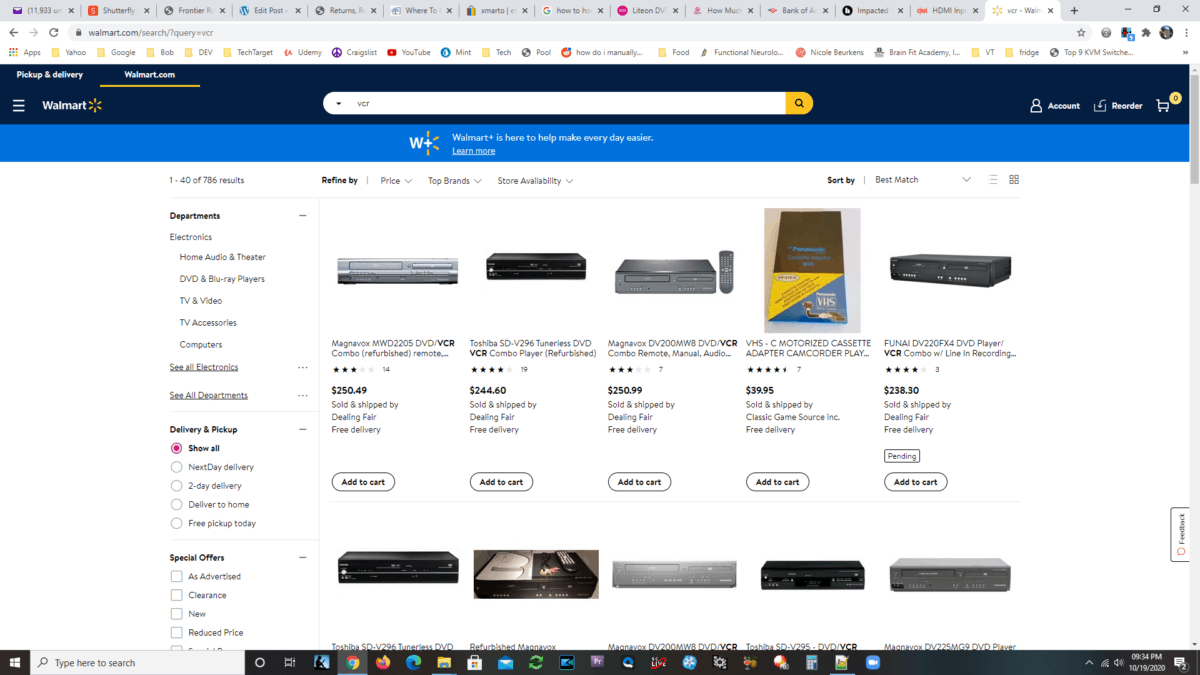Switch to the HDMI Input browser tab
This screenshot has width=1200, height=675.
946,11
